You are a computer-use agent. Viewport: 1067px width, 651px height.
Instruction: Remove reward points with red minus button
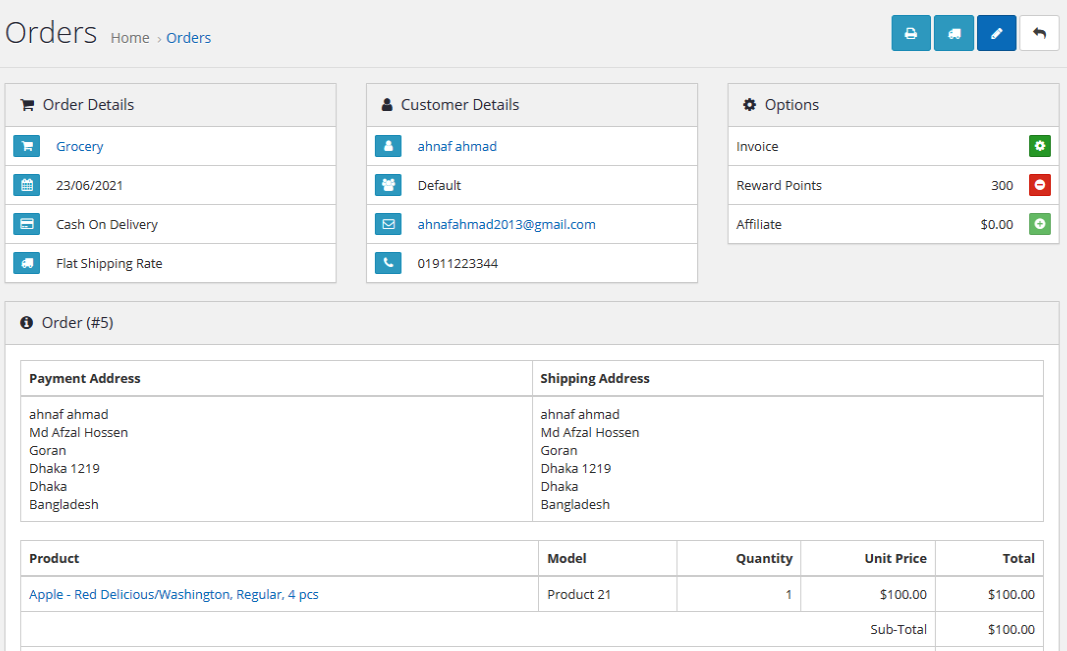[1040, 185]
